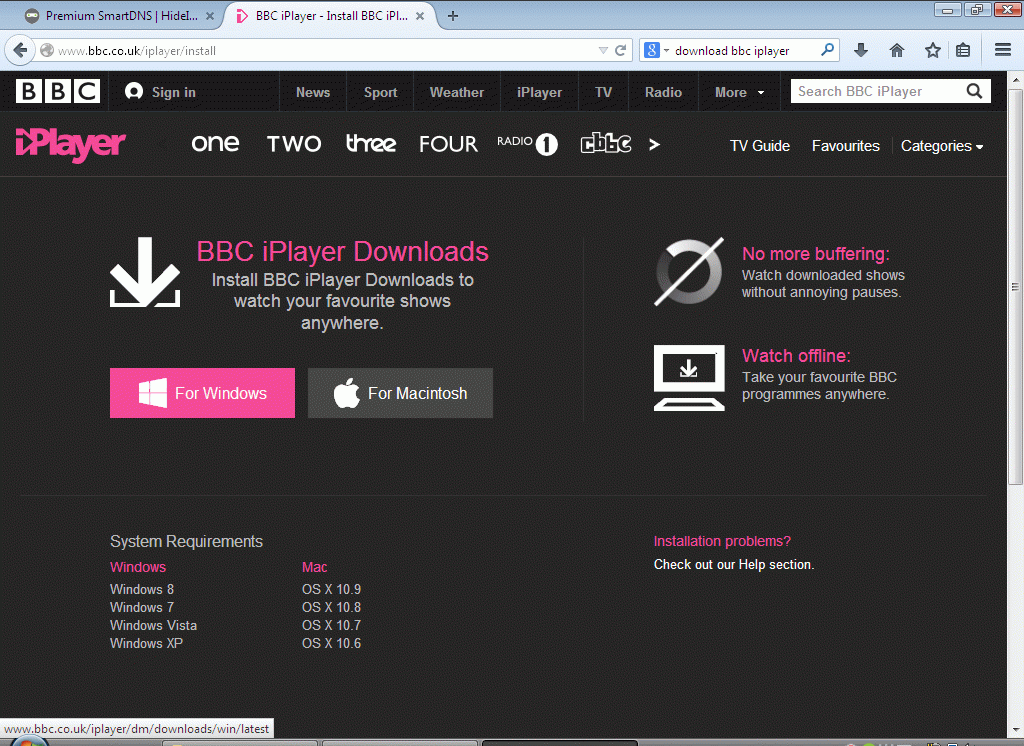The width and height of the screenshot is (1024, 746).
Task: Click the search magnifier in browser search box
Action: pos(827,50)
